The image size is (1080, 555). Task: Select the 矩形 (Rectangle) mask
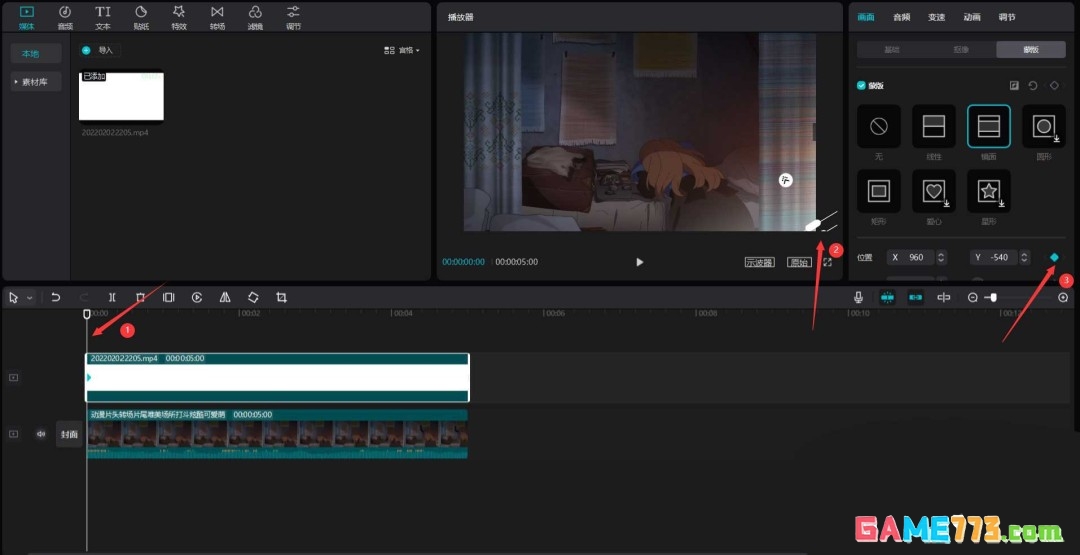pyautogui.click(x=879, y=191)
